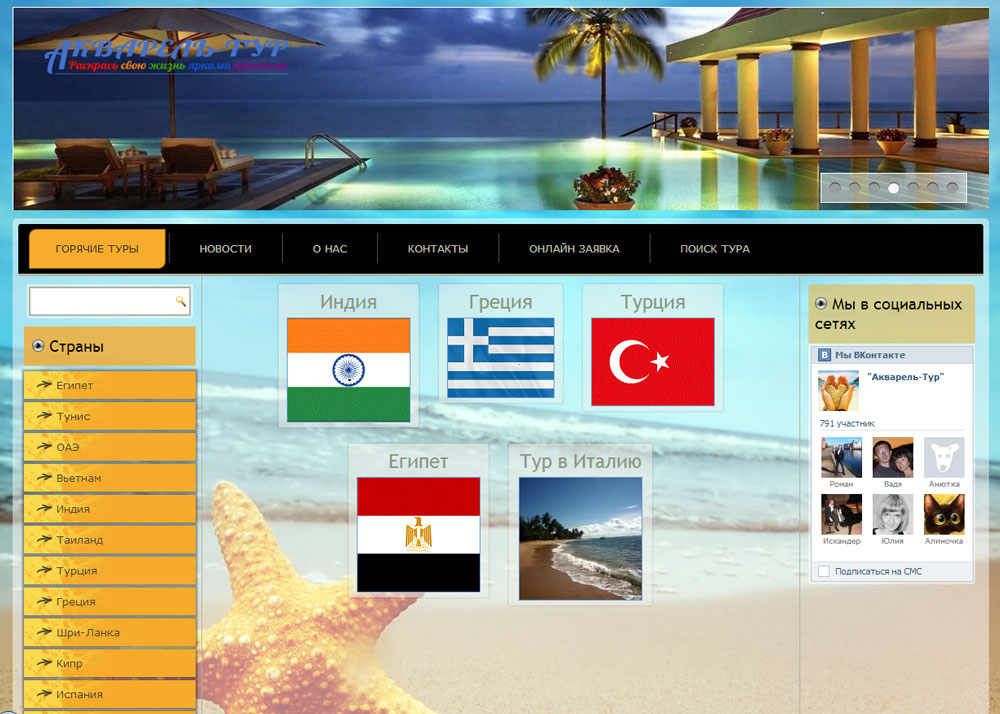Viewport: 1000px width, 714px height.
Task: Open Шри-Ланка in the countries list
Action: pos(110,632)
